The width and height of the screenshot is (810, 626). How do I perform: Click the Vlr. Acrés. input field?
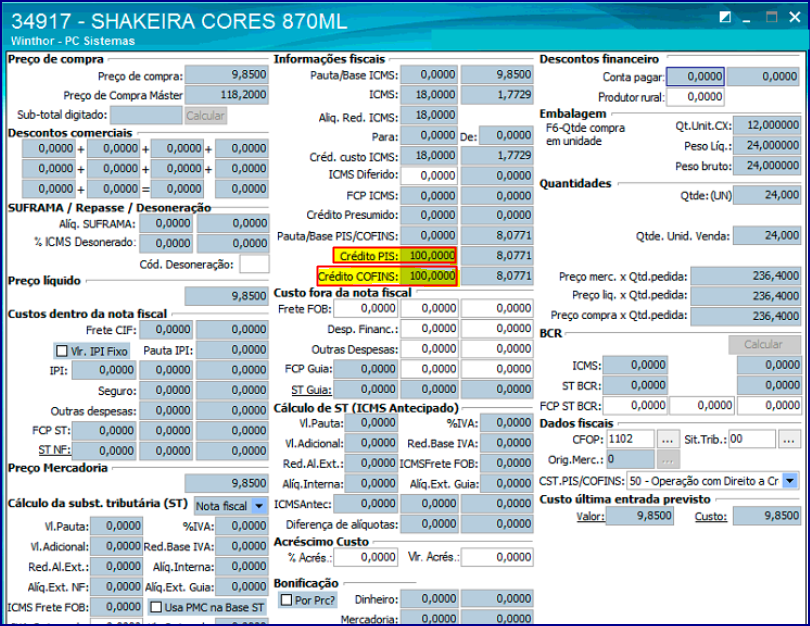pos(497,557)
